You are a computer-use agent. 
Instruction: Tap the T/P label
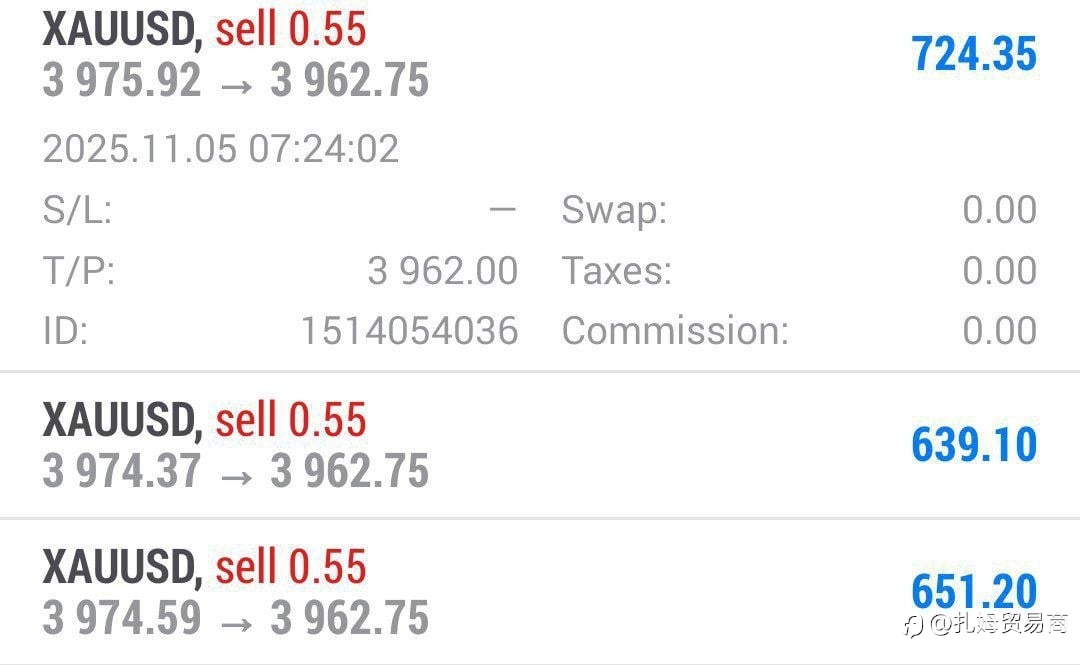(79, 271)
